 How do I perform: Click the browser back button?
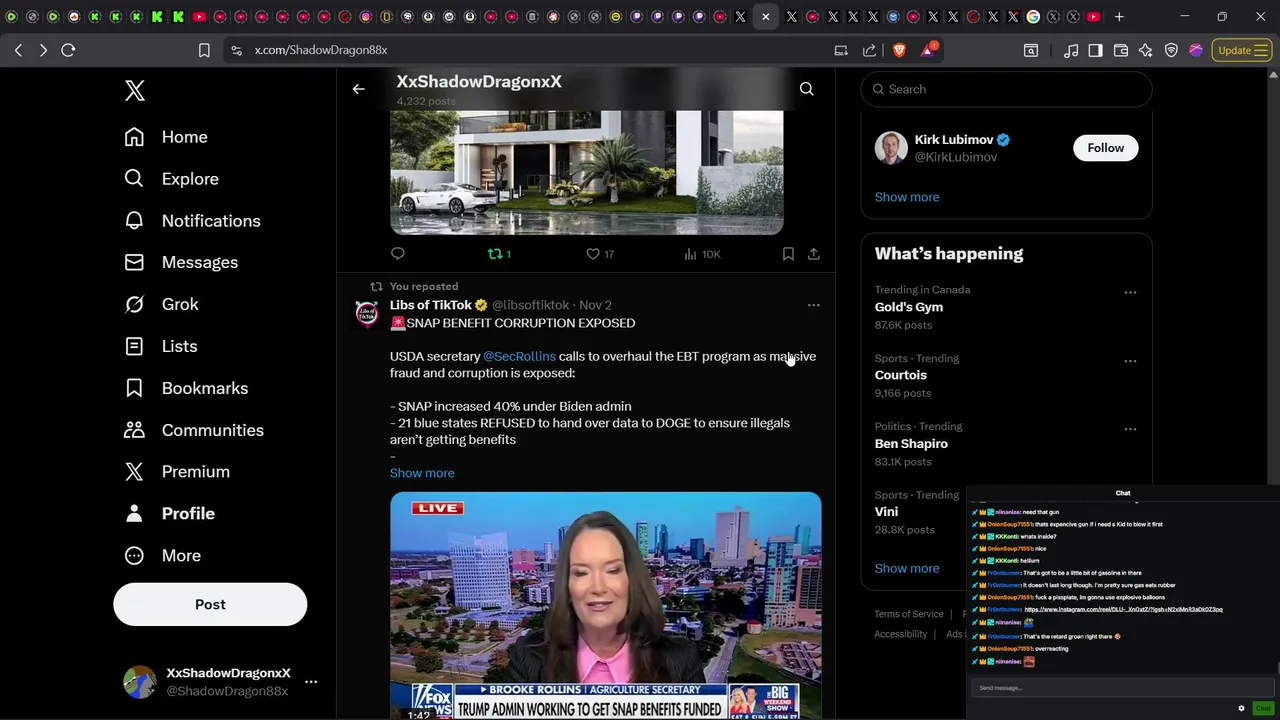18,50
